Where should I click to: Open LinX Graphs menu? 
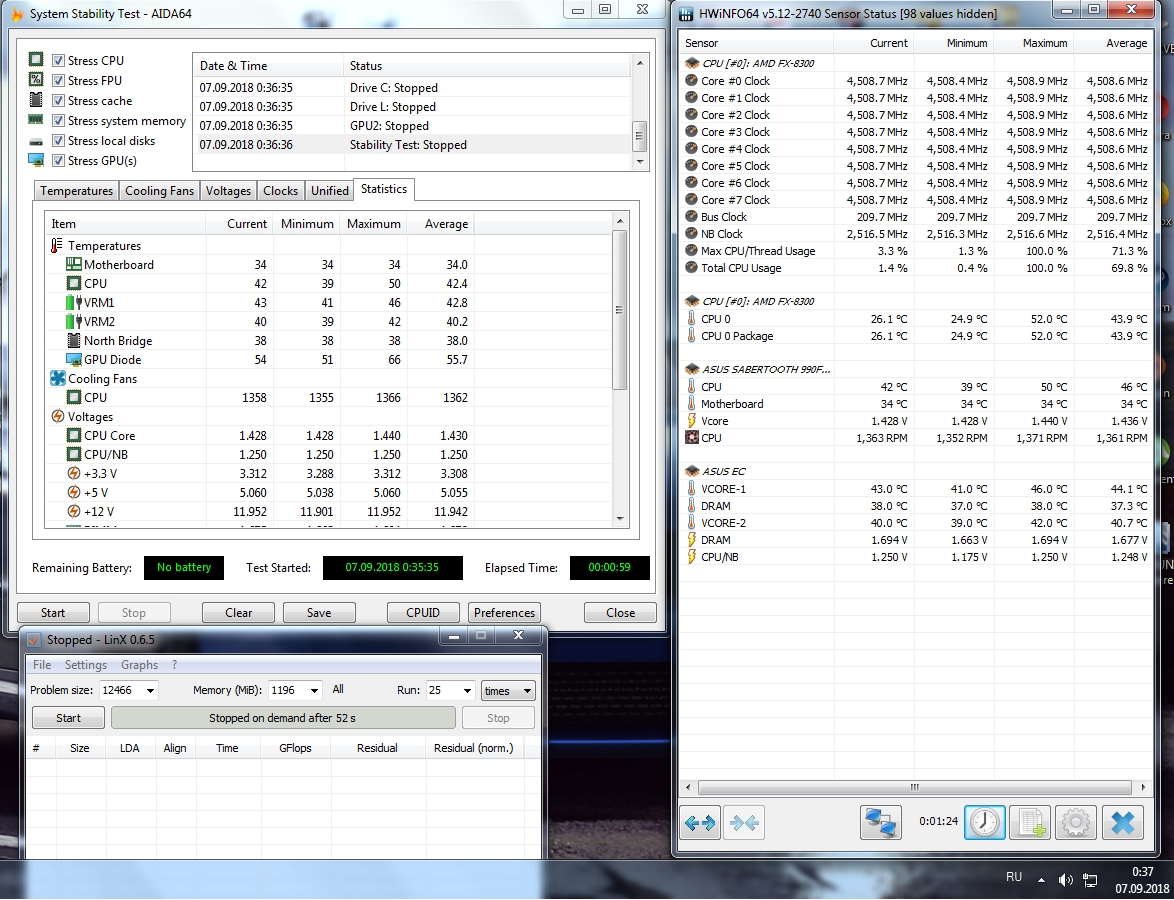[x=139, y=665]
